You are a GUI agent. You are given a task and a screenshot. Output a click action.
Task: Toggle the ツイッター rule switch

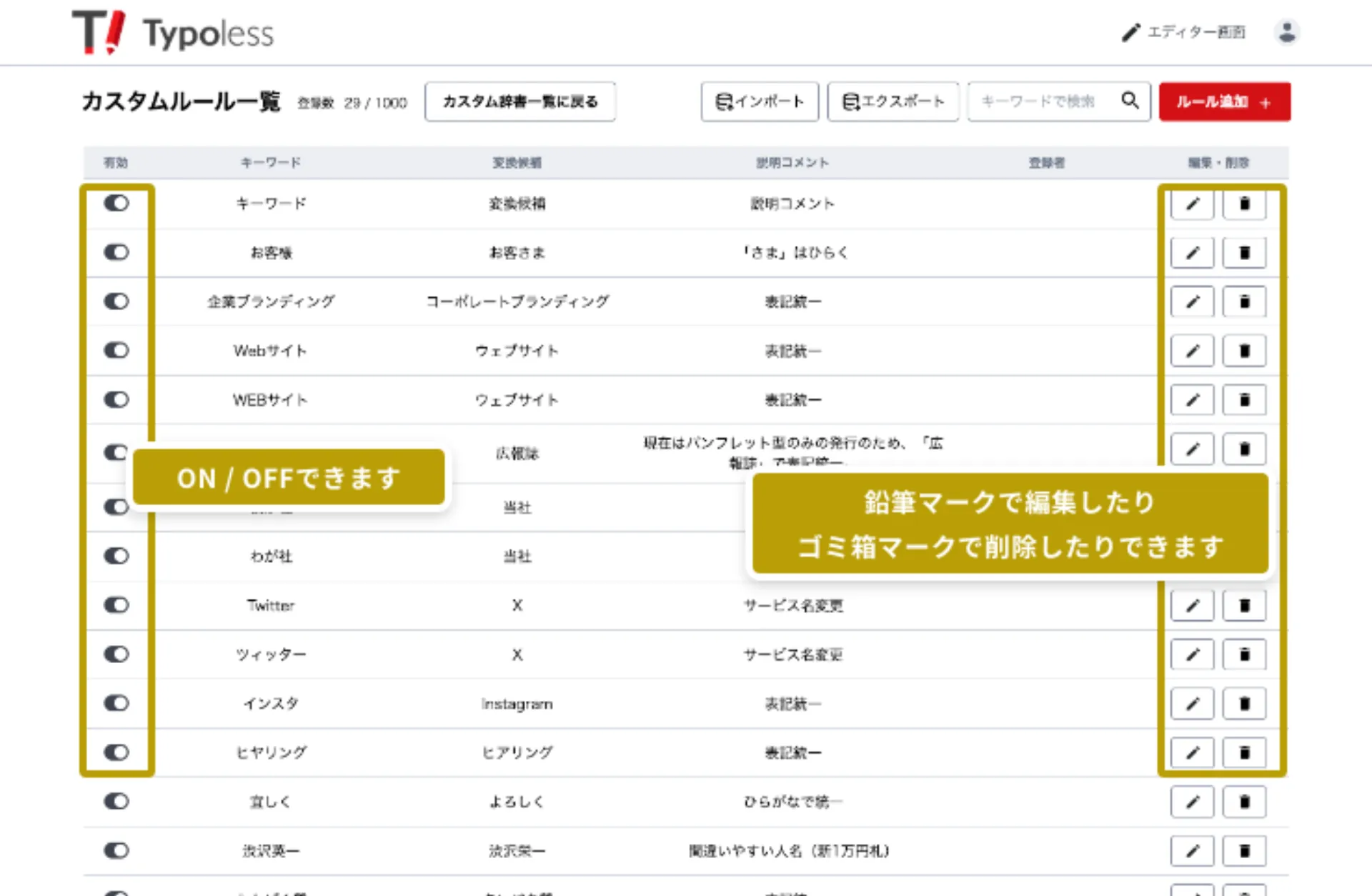(116, 654)
